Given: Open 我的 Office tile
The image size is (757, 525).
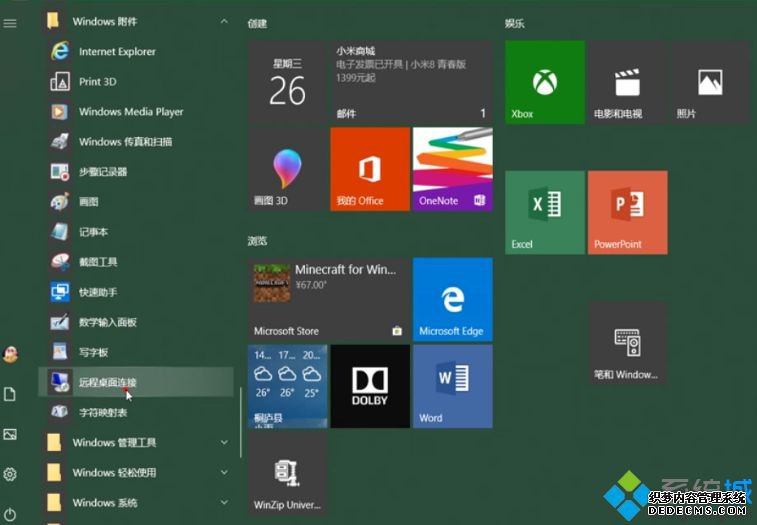Looking at the screenshot, I should 370,169.
